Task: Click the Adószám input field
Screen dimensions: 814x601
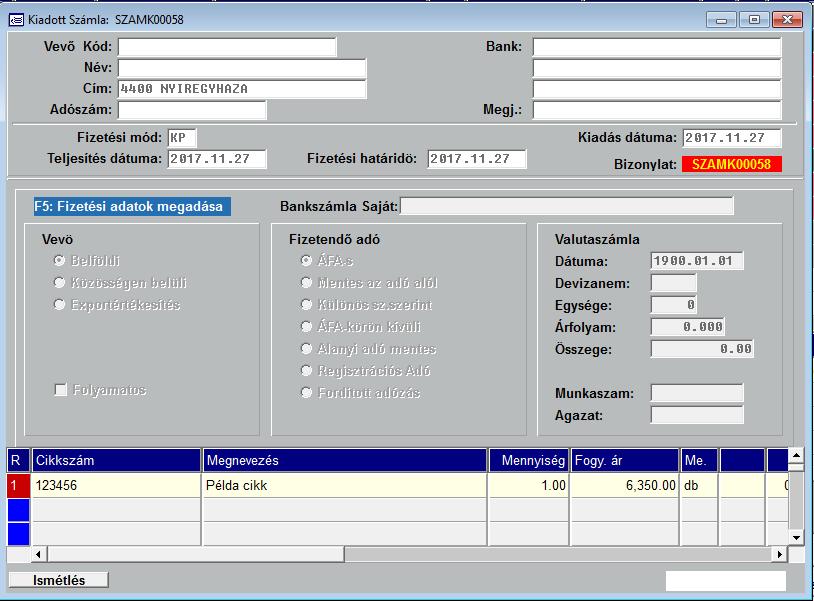Action: [x=192, y=110]
